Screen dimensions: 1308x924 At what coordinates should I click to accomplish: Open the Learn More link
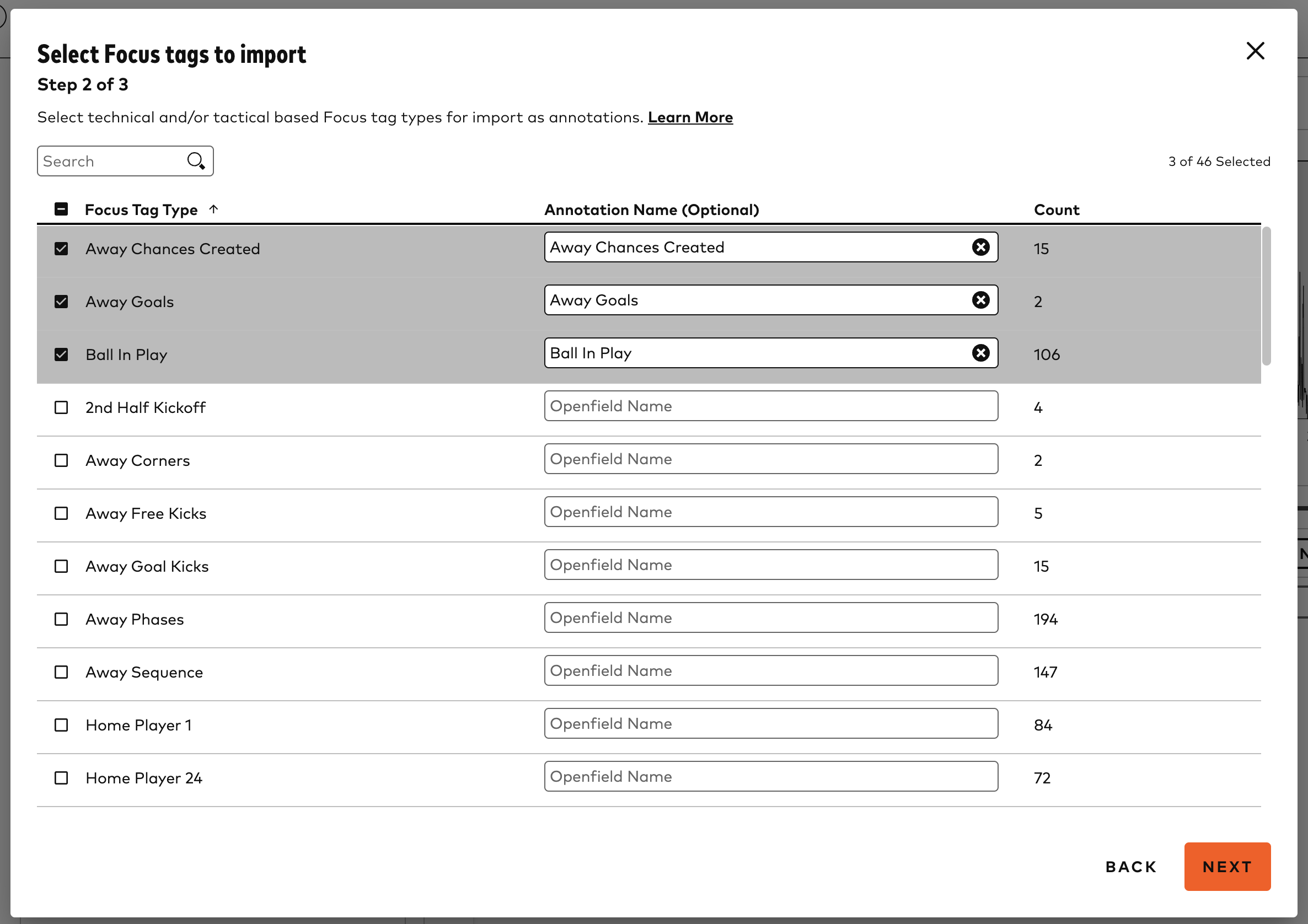point(690,117)
